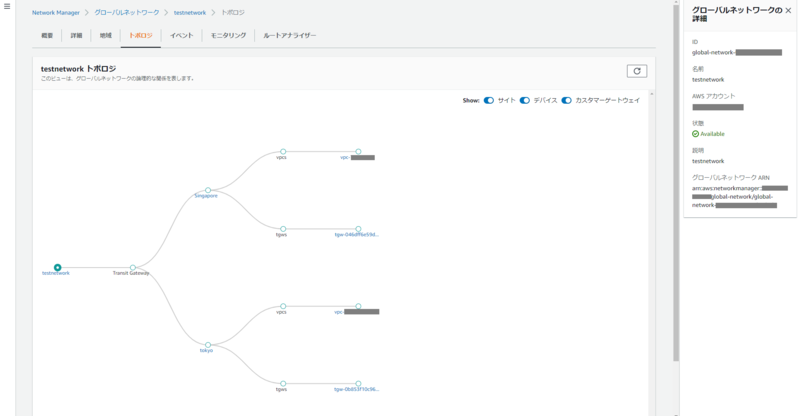Image resolution: width=800 pixels, height=416 pixels.
Task: Click the グローバルネットワーク ARN label
Action: point(731,178)
